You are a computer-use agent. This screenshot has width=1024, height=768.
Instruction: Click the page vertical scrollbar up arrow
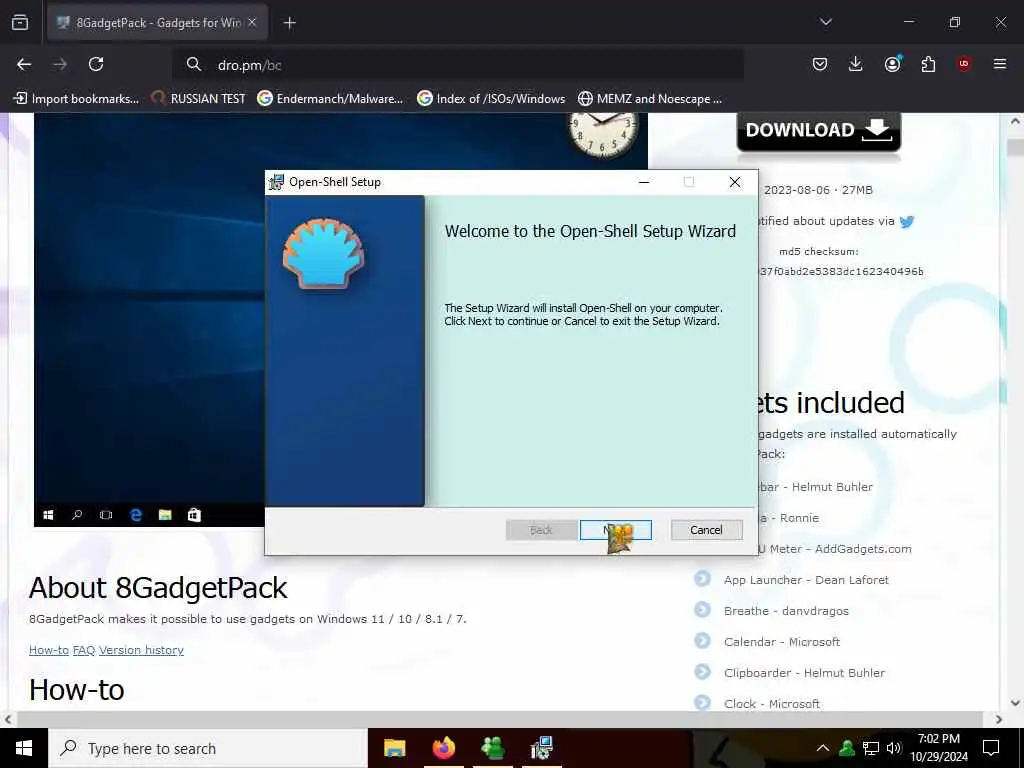click(1015, 121)
